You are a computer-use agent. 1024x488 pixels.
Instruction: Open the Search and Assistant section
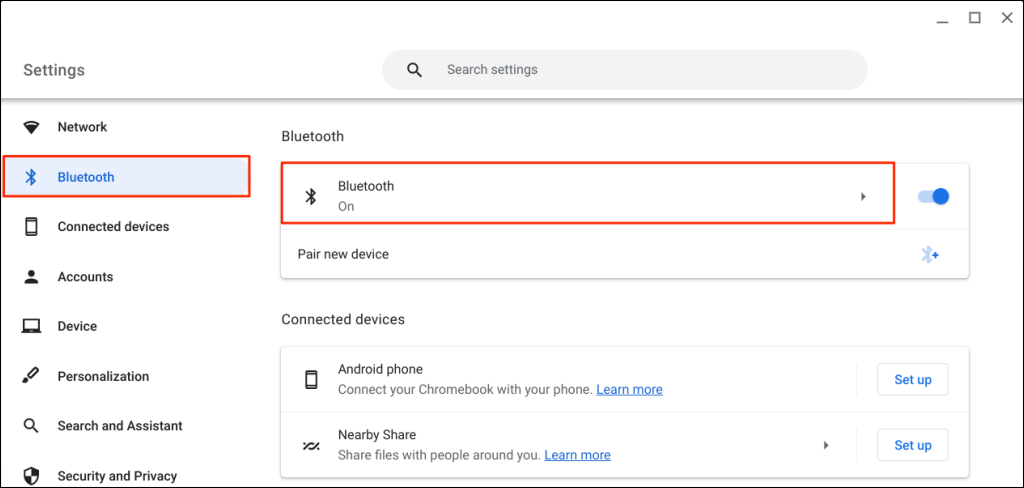120,426
